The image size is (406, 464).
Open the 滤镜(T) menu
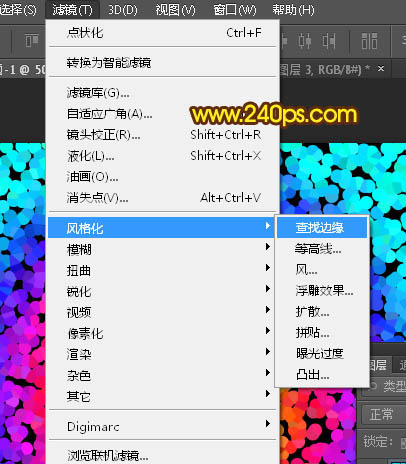tap(72, 10)
